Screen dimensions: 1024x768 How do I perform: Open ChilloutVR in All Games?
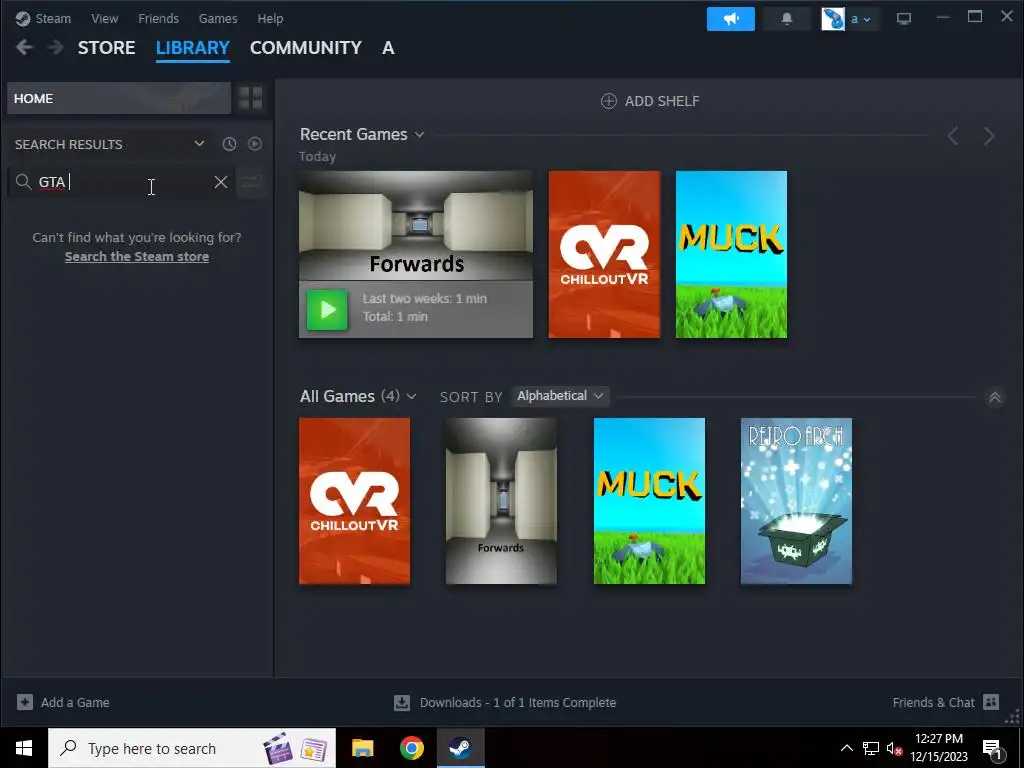pyautogui.click(x=355, y=501)
